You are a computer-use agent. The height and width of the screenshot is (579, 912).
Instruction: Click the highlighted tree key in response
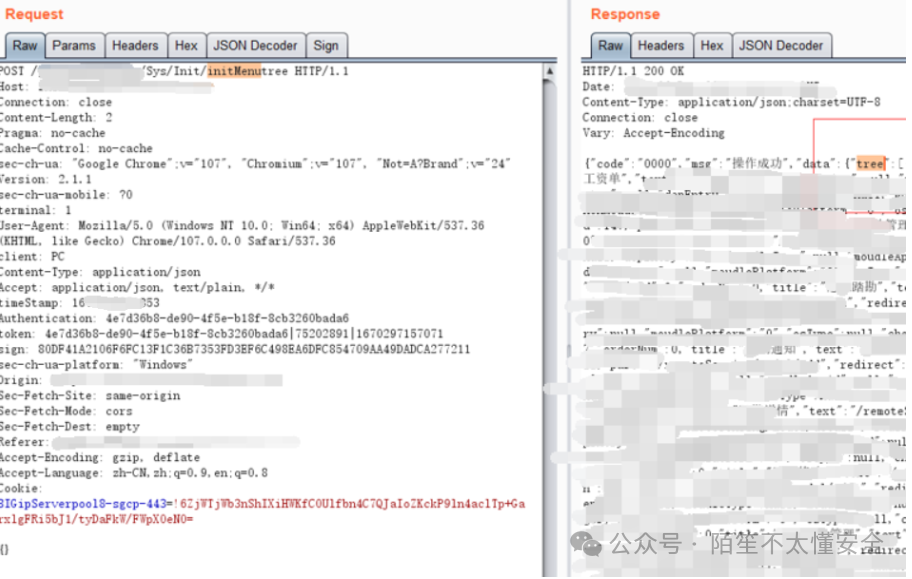(x=870, y=164)
